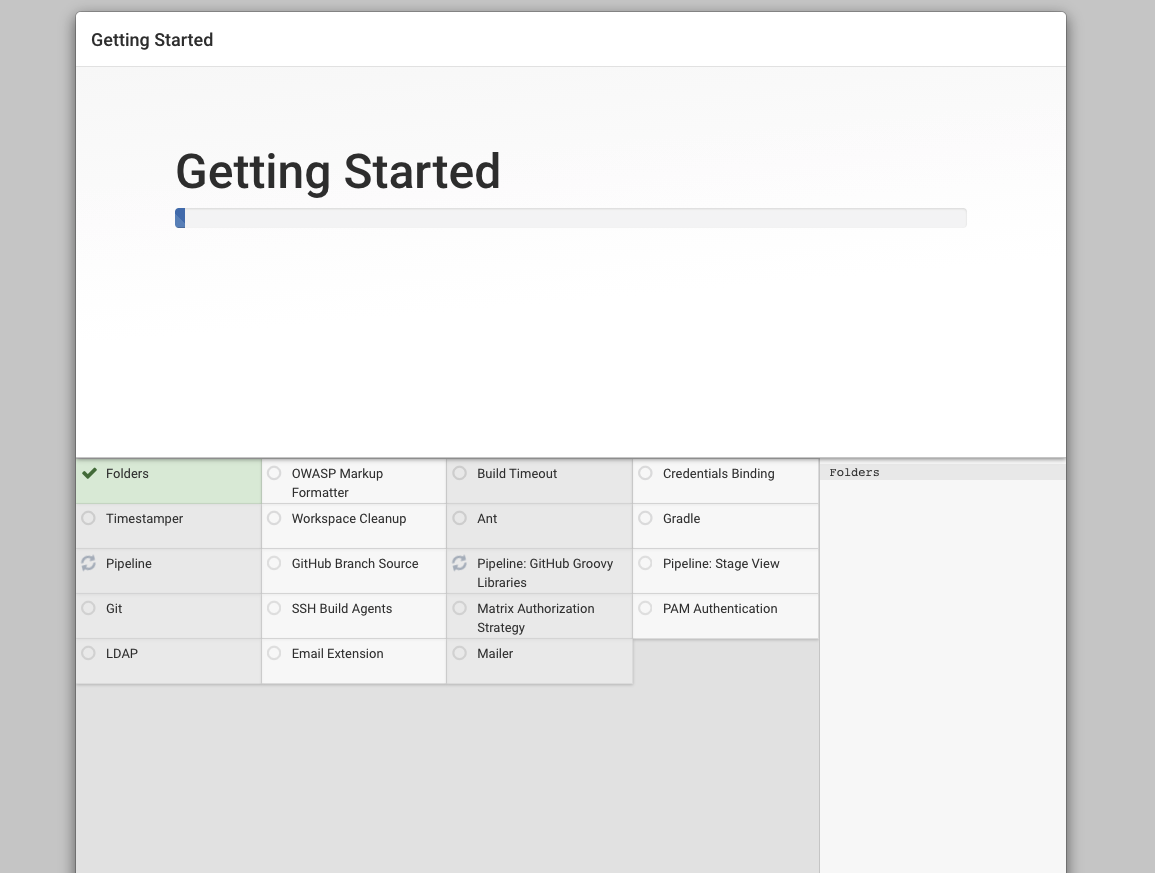Click the refresh icon beside Pipeline: GitHub Groovy Libraries
Viewport: 1155px width, 873px height.
coord(460,563)
